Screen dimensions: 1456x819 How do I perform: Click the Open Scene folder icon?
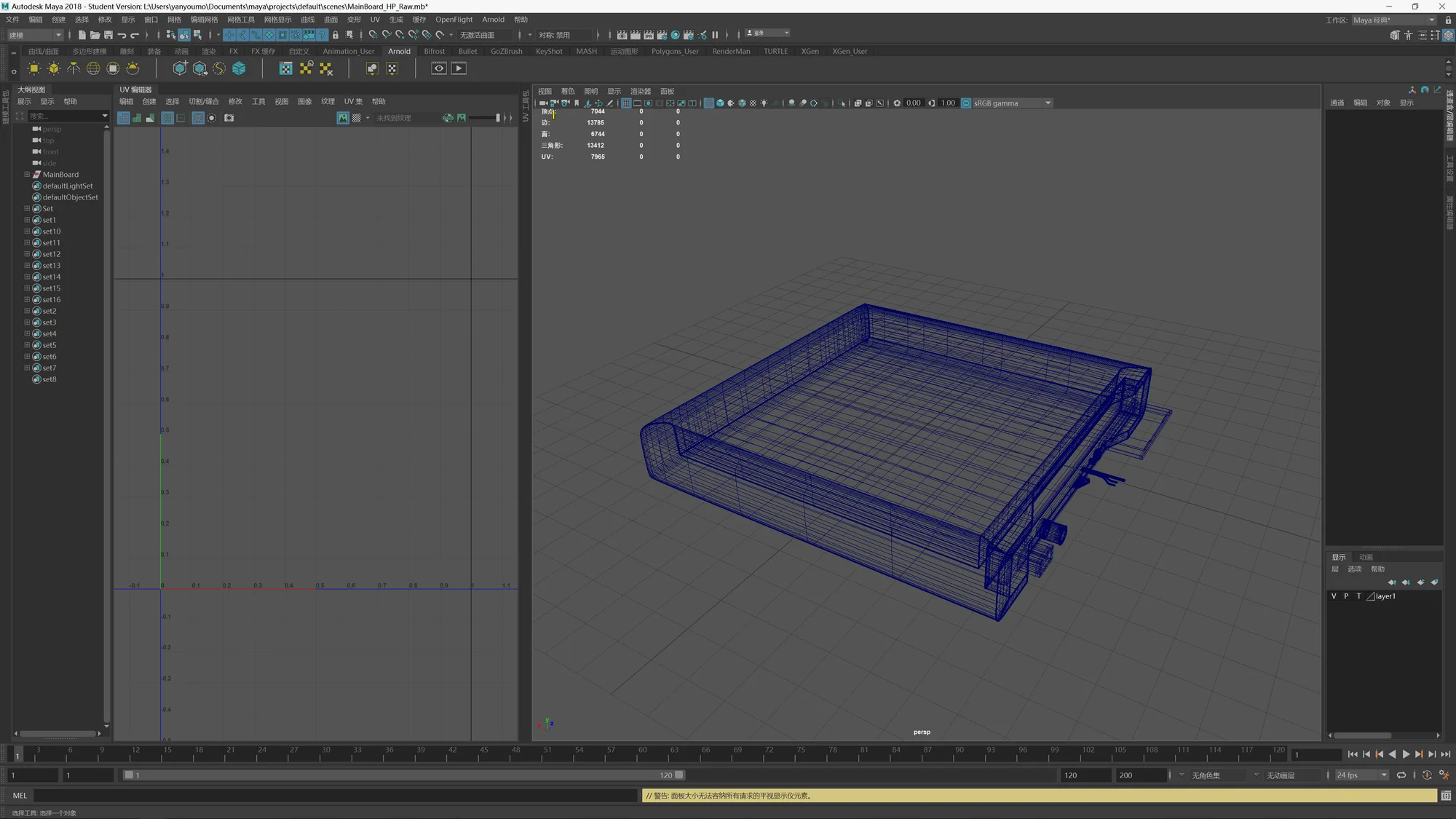[95, 35]
